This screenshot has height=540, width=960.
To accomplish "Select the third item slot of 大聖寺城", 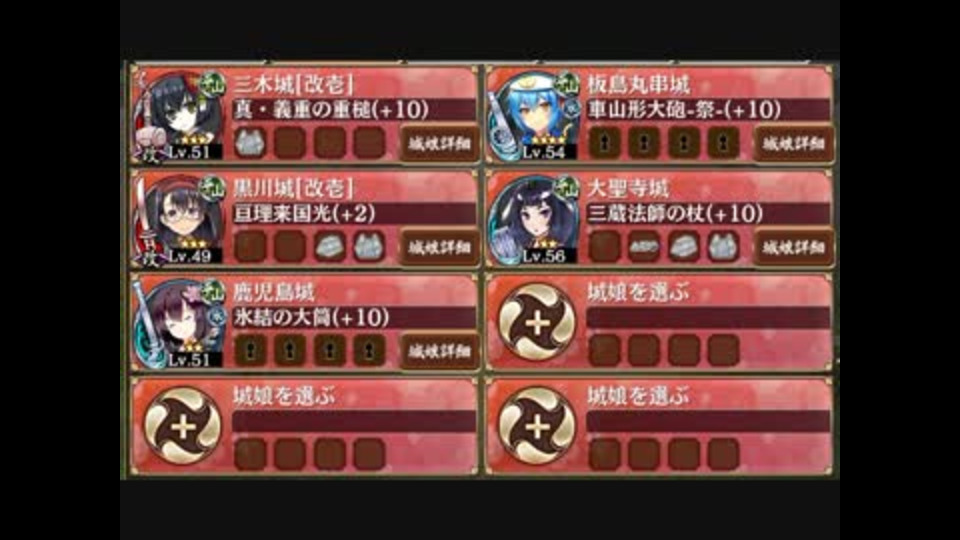I will pyautogui.click(x=684, y=247).
